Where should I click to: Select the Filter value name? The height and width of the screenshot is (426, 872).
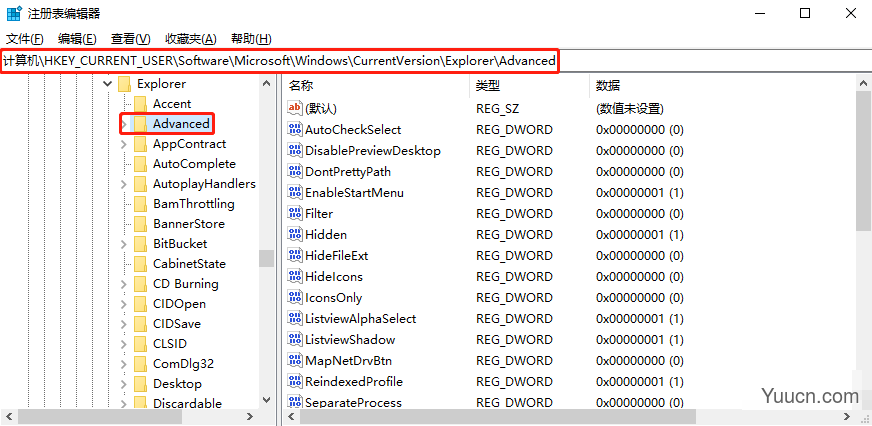(x=319, y=214)
